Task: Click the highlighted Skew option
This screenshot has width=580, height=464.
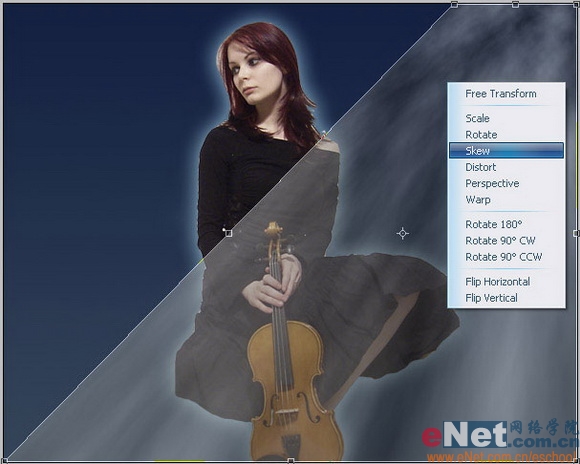Action: click(506, 151)
